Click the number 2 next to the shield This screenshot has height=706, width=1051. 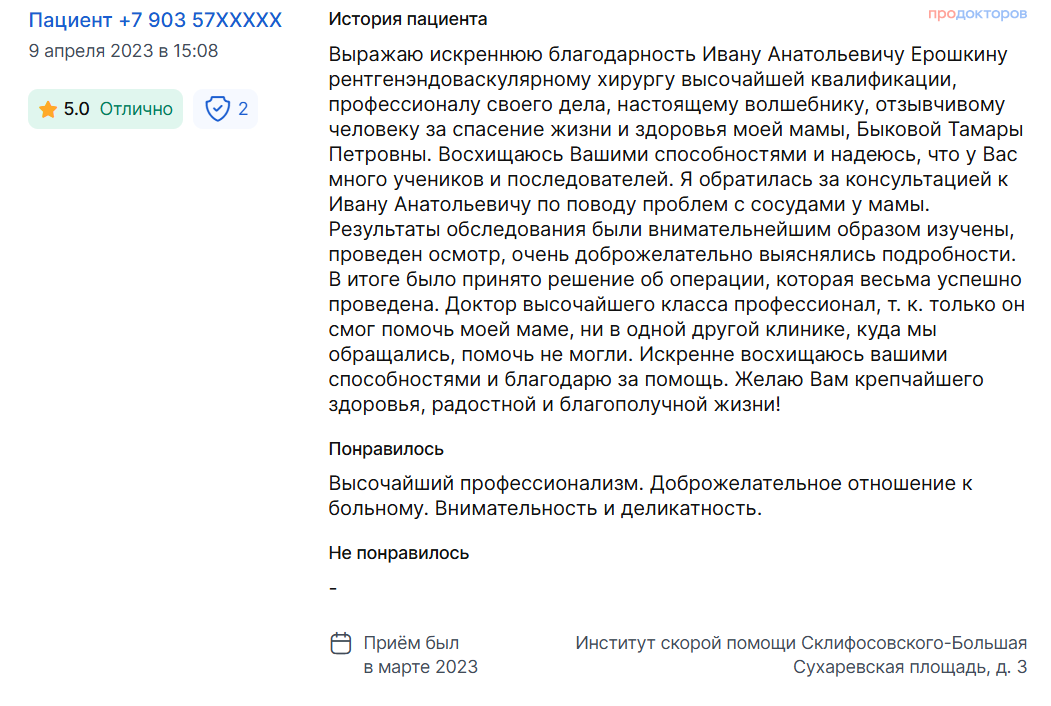pos(243,109)
